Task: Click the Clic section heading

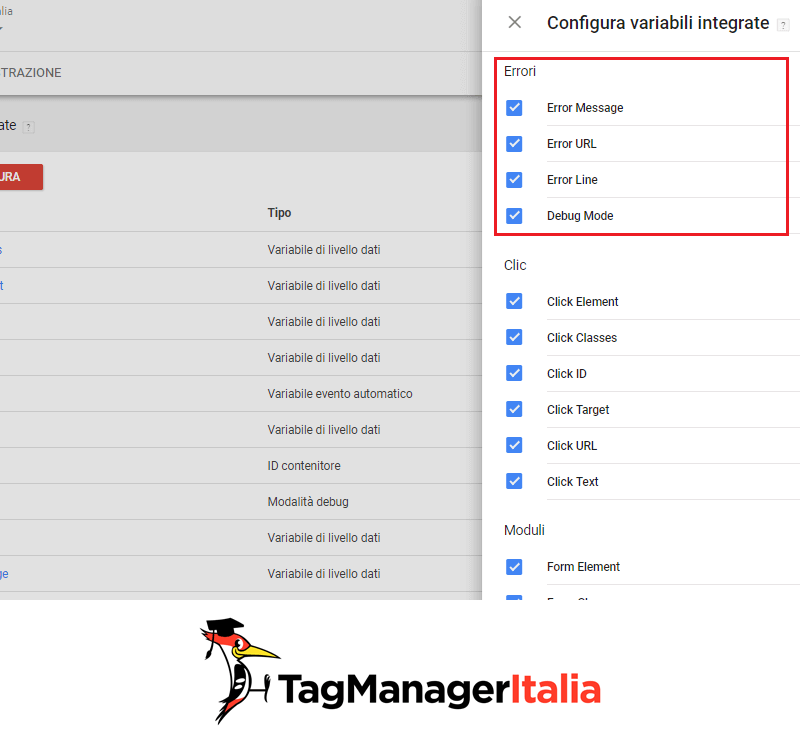Action: pyautogui.click(x=515, y=265)
